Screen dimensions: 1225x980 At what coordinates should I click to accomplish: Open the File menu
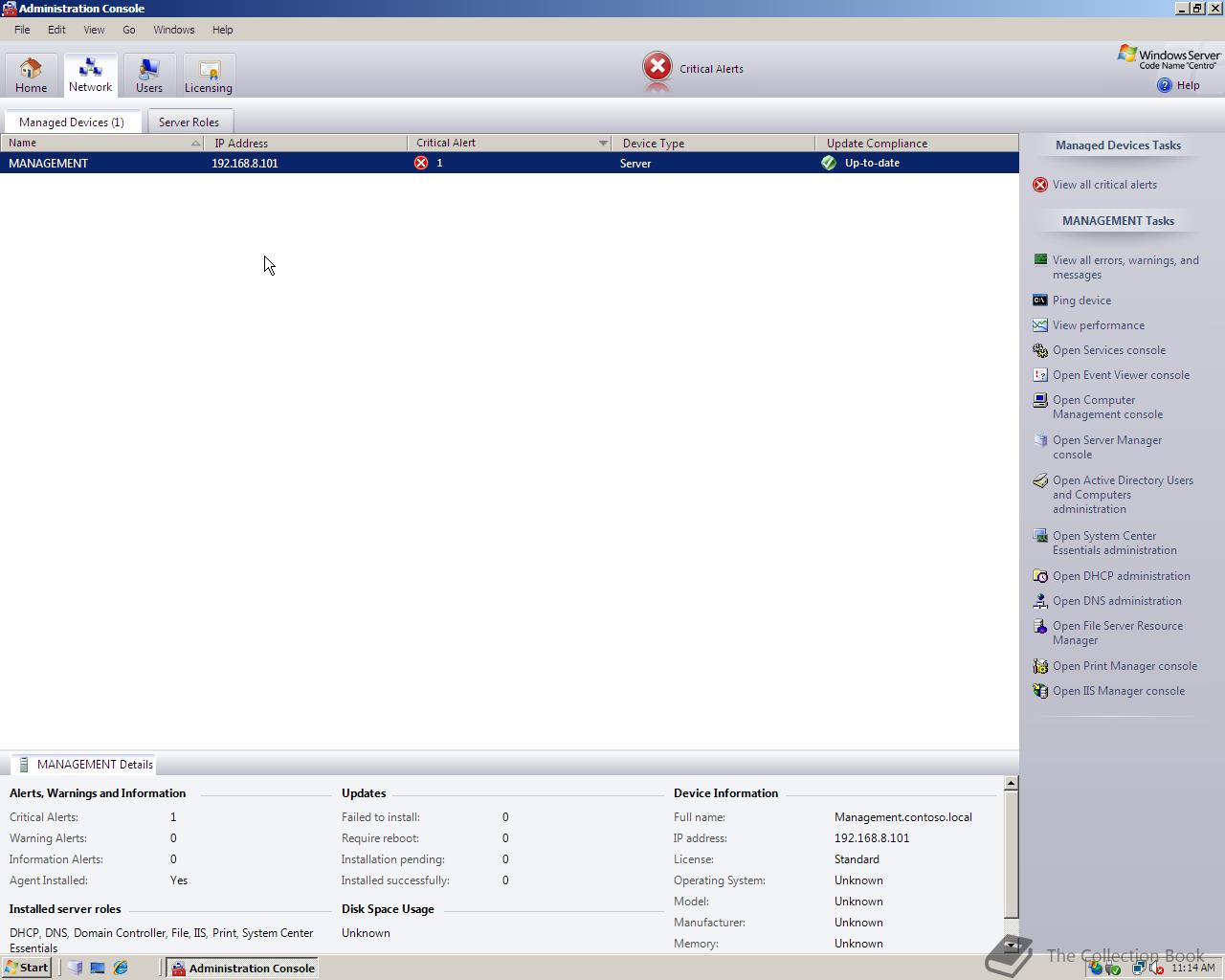pos(22,30)
